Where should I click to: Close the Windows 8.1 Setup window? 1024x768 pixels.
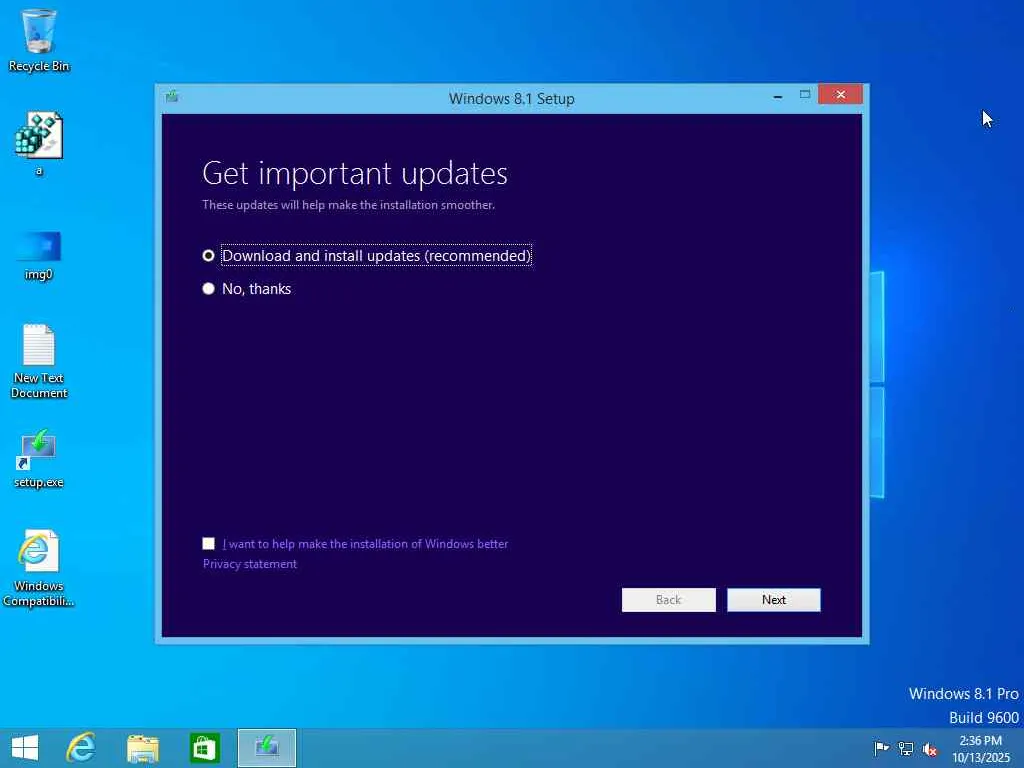(x=840, y=95)
